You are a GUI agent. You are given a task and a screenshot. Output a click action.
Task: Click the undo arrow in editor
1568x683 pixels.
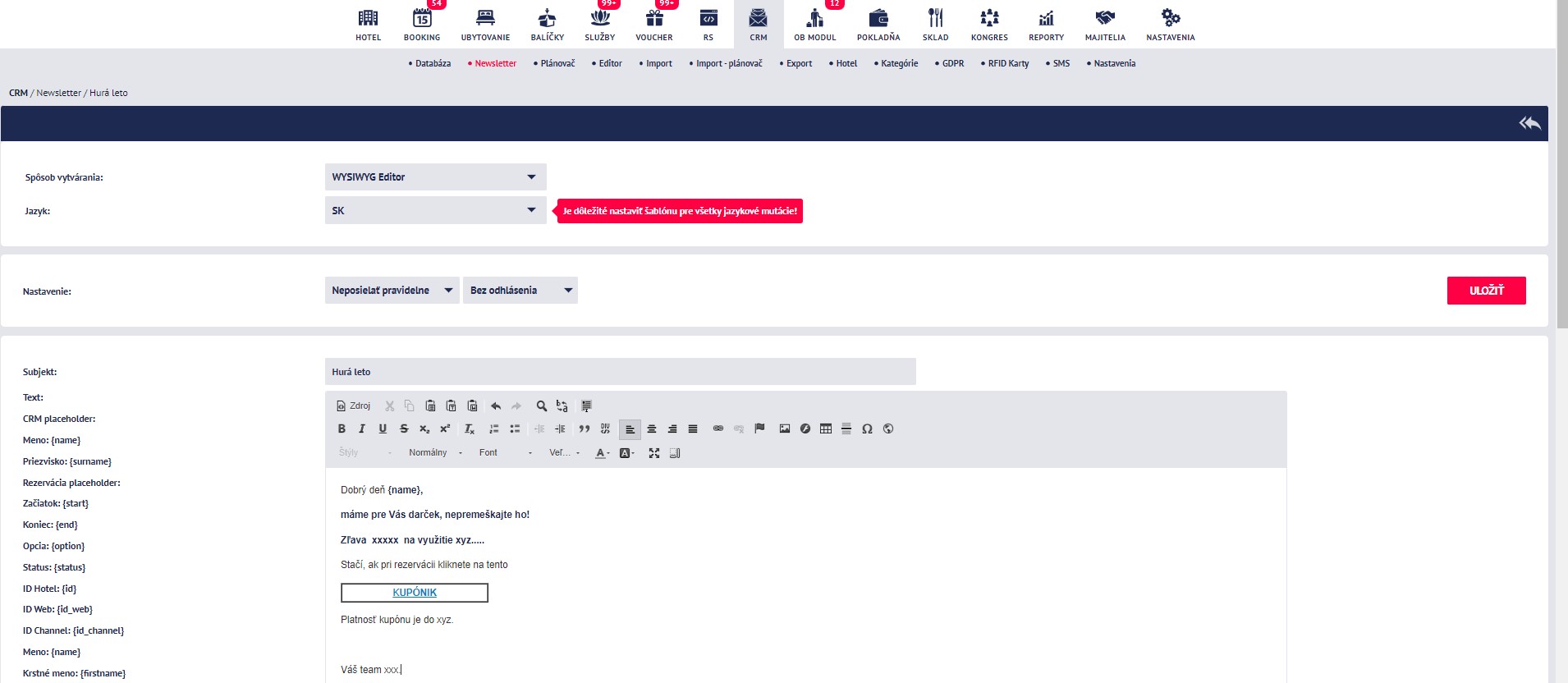[x=496, y=406]
